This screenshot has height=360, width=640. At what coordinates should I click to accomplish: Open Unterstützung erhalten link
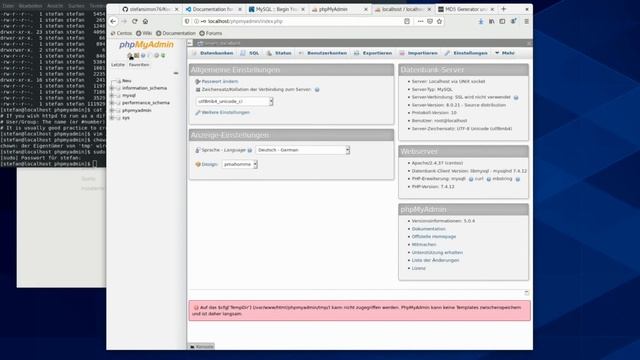click(x=437, y=253)
